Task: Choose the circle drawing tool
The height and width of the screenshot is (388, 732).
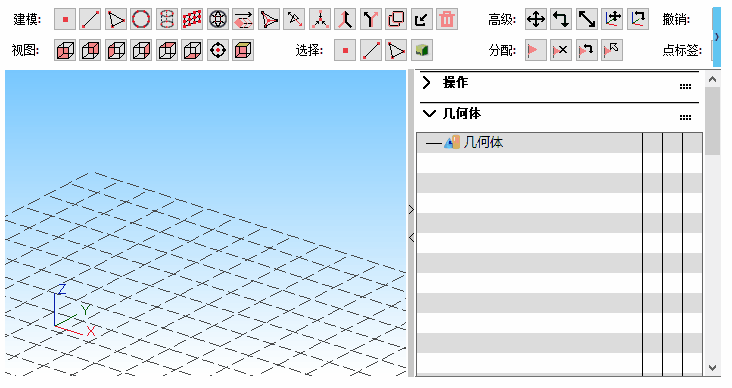Action: click(x=141, y=20)
